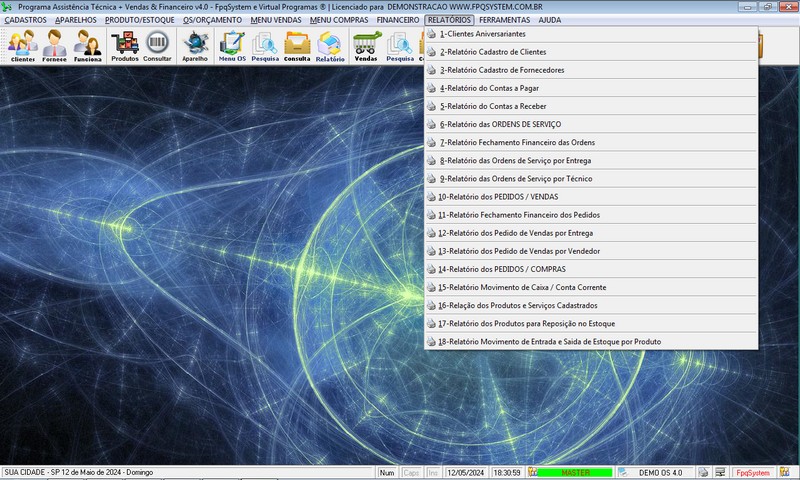The width and height of the screenshot is (800, 480).
Task: Open the MENU COMPRAS menu
Action: coord(339,20)
